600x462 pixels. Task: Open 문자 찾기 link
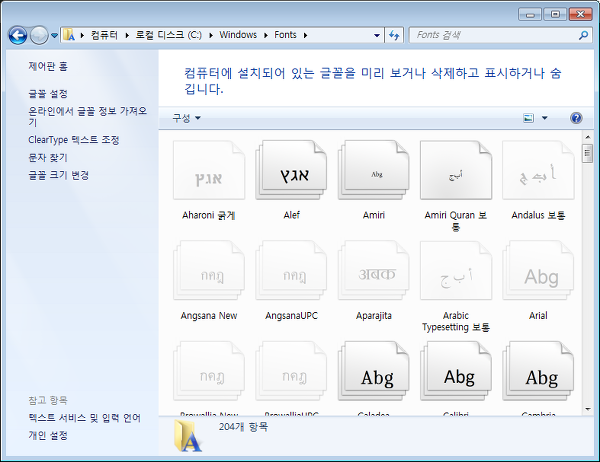[x=48, y=157]
